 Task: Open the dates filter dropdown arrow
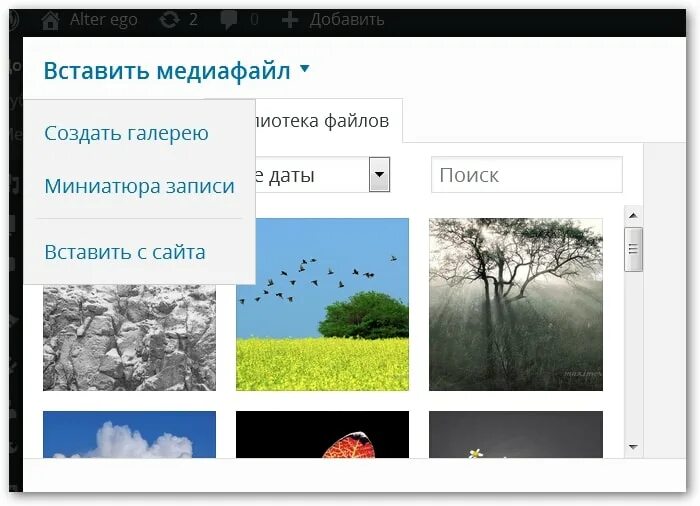point(379,174)
